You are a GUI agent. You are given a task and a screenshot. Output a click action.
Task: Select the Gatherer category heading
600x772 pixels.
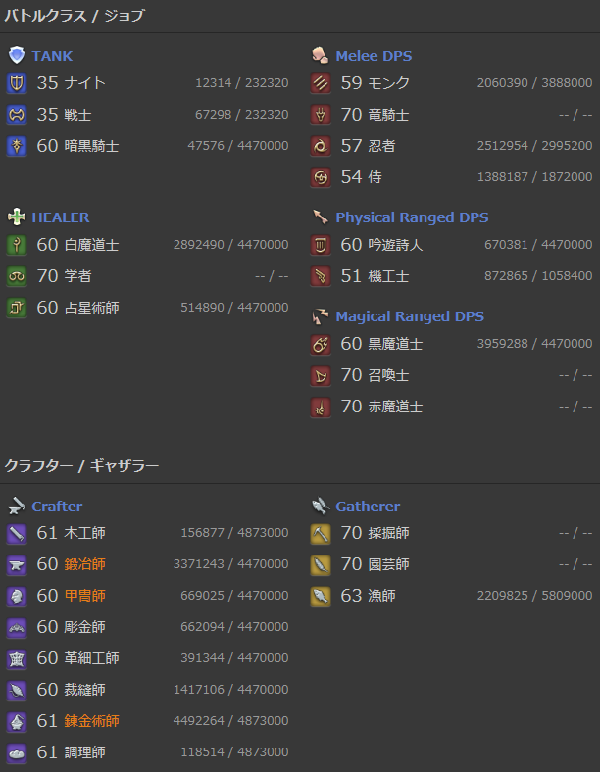click(x=368, y=506)
